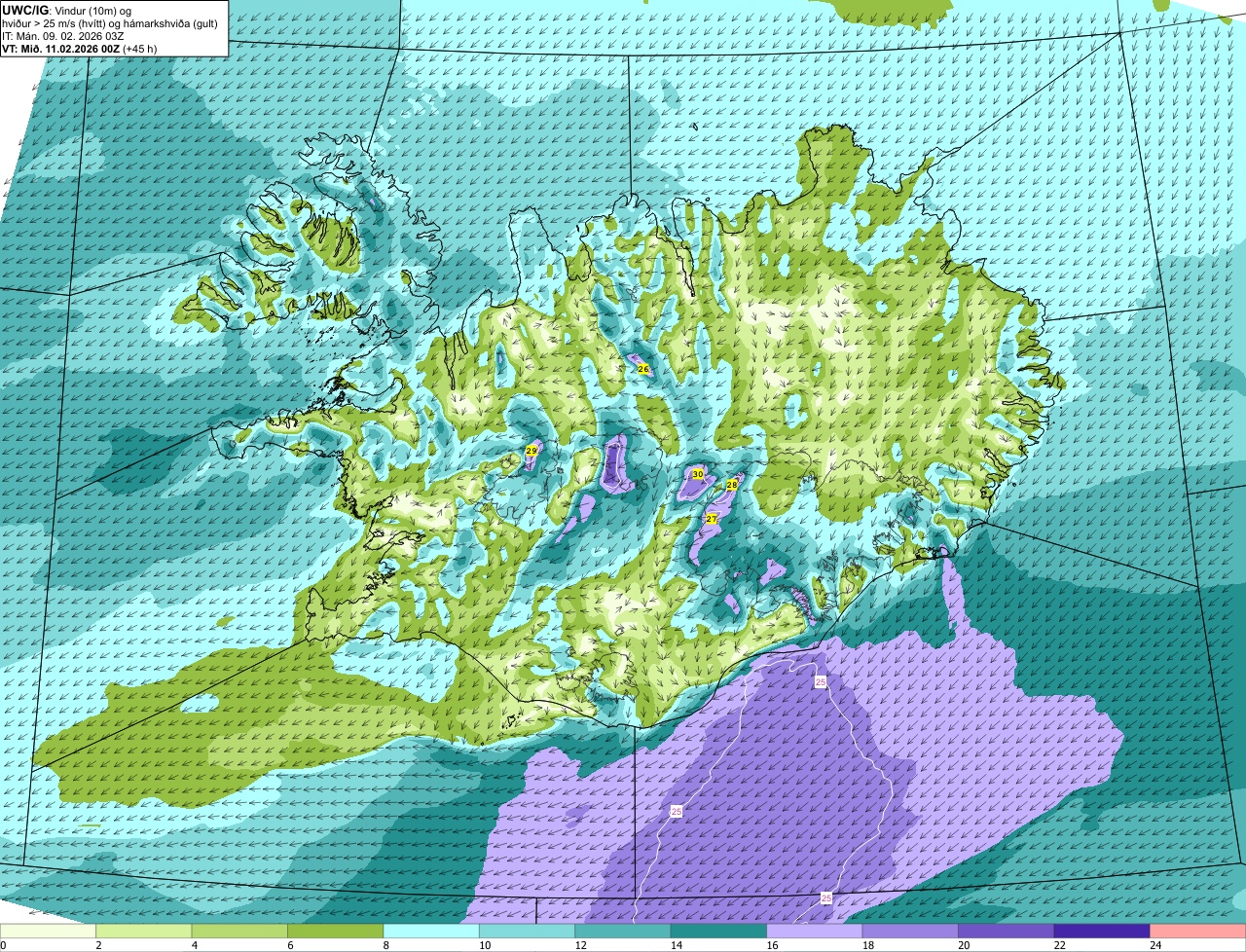Click the yellow gust label 30
Image resolution: width=1246 pixels, height=952 pixels.
[x=697, y=474]
